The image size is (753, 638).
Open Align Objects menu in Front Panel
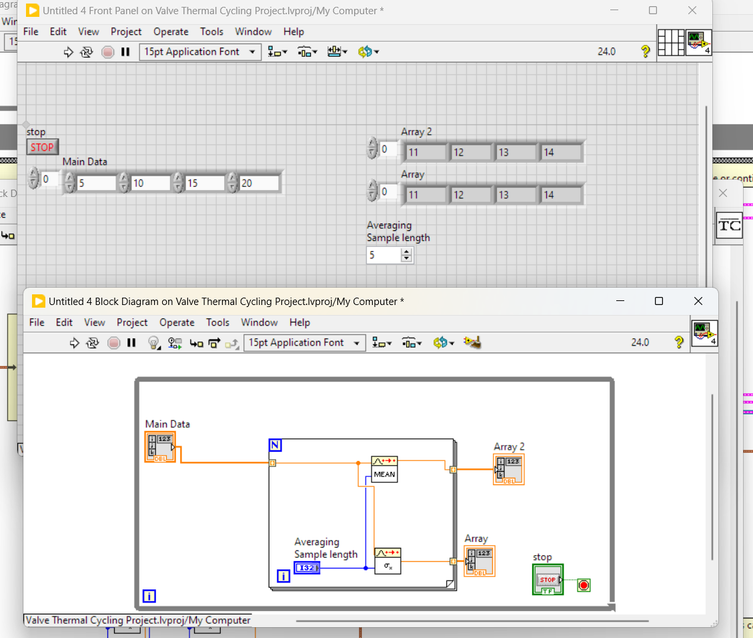(x=277, y=52)
